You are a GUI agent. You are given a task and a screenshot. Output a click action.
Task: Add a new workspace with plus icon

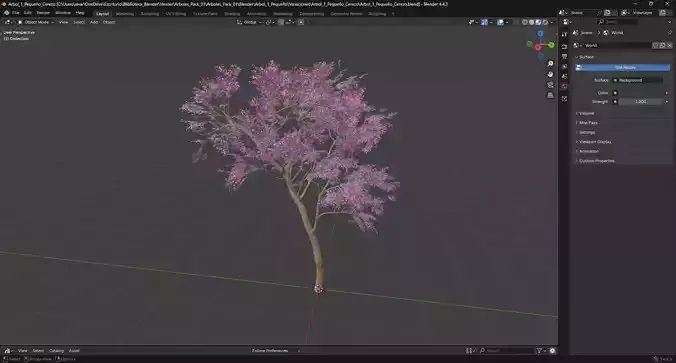click(x=393, y=14)
